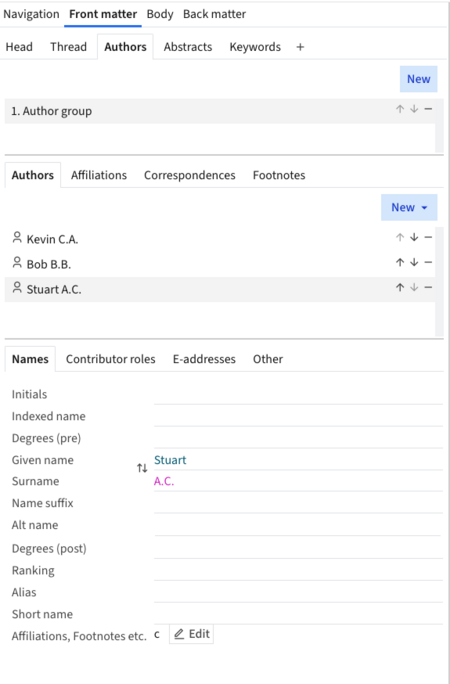
Task: Remove Stuart A.C. from authors
Action: [428, 287]
